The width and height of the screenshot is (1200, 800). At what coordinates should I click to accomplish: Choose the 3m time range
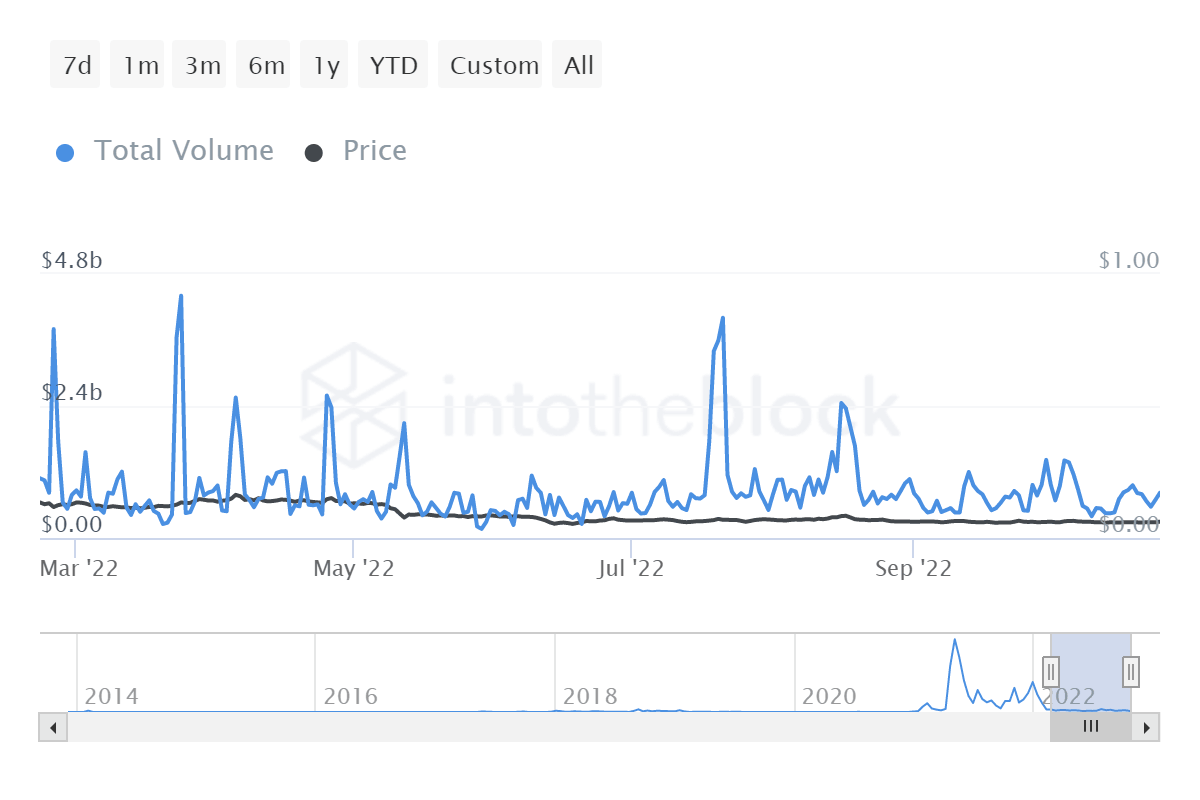click(203, 66)
